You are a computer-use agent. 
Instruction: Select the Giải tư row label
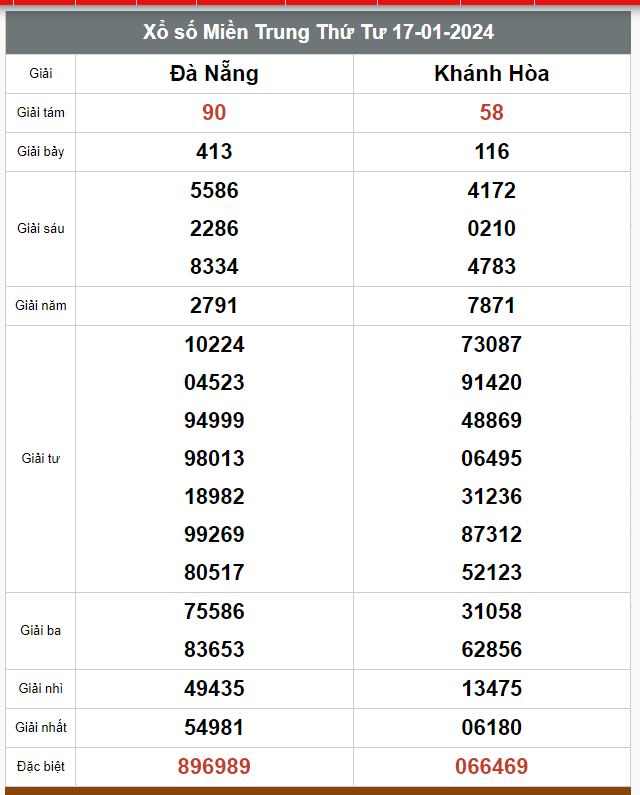(41, 459)
